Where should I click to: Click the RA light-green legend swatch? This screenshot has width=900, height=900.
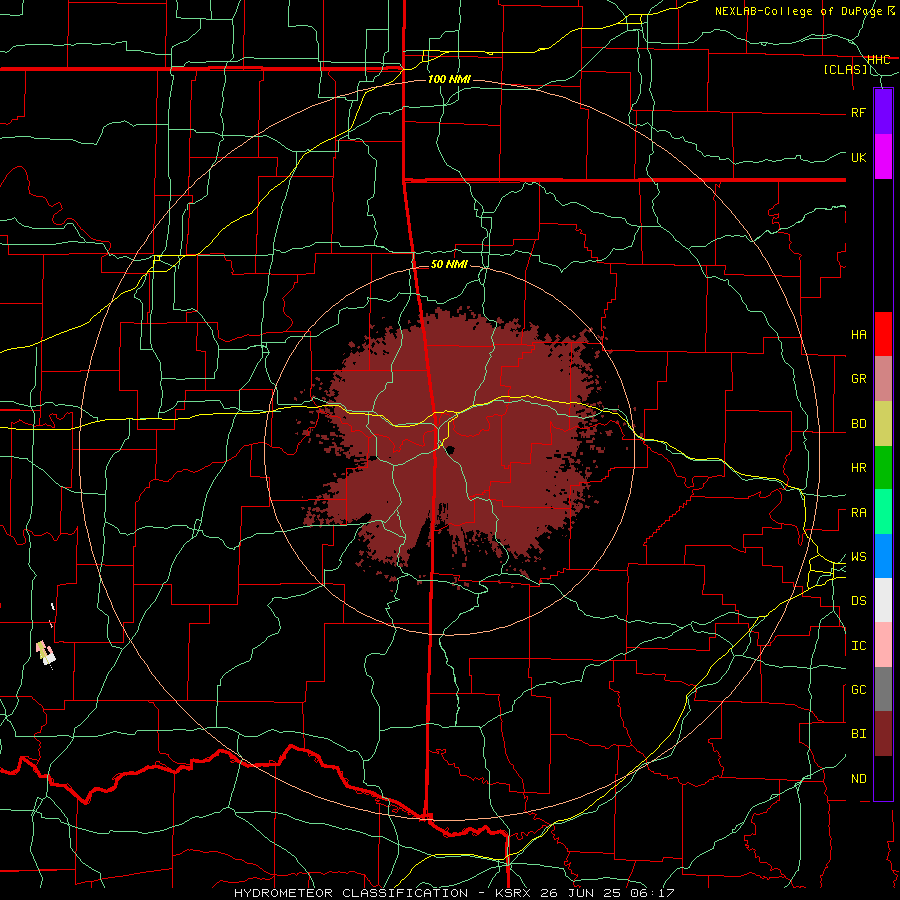pyautogui.click(x=883, y=512)
